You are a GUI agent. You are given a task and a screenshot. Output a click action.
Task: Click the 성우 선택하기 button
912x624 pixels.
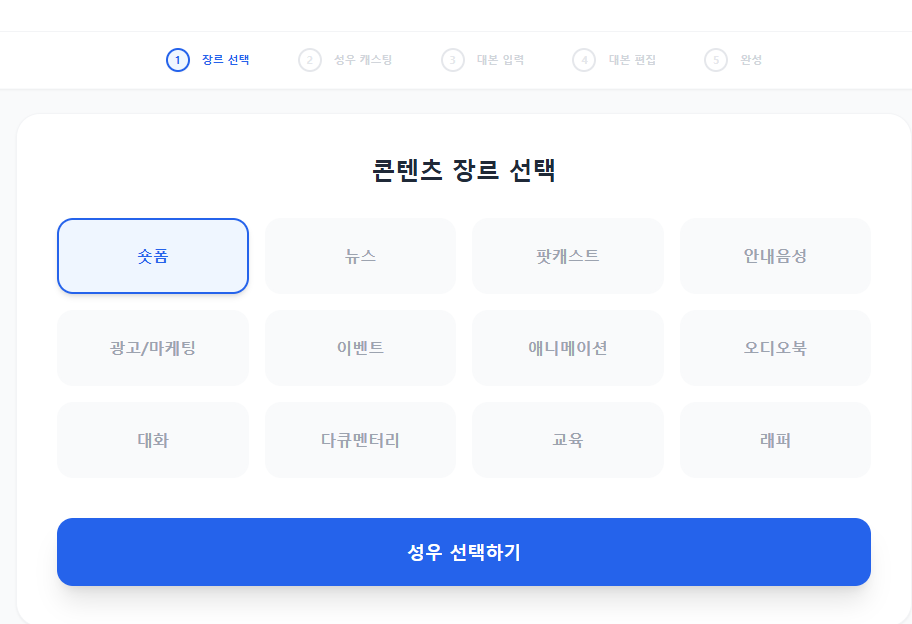point(464,552)
